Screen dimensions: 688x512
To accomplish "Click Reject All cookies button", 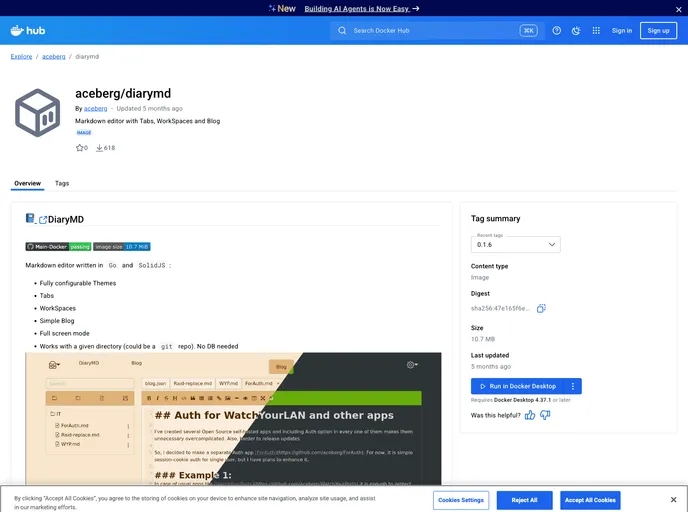I will click(524, 500).
